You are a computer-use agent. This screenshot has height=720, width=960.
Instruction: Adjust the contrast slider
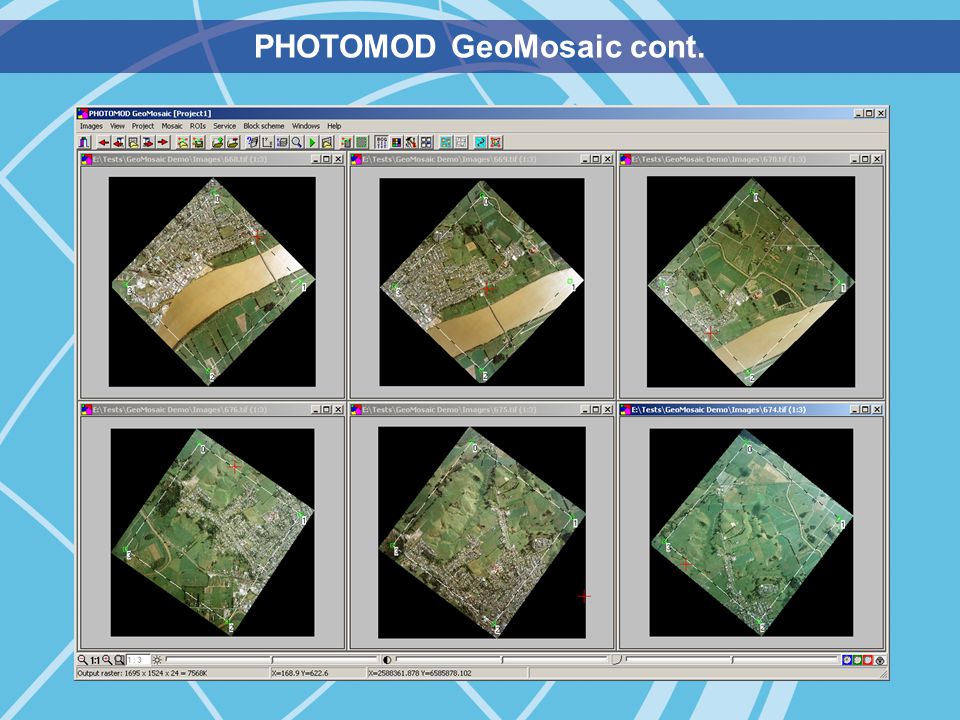(x=502, y=660)
